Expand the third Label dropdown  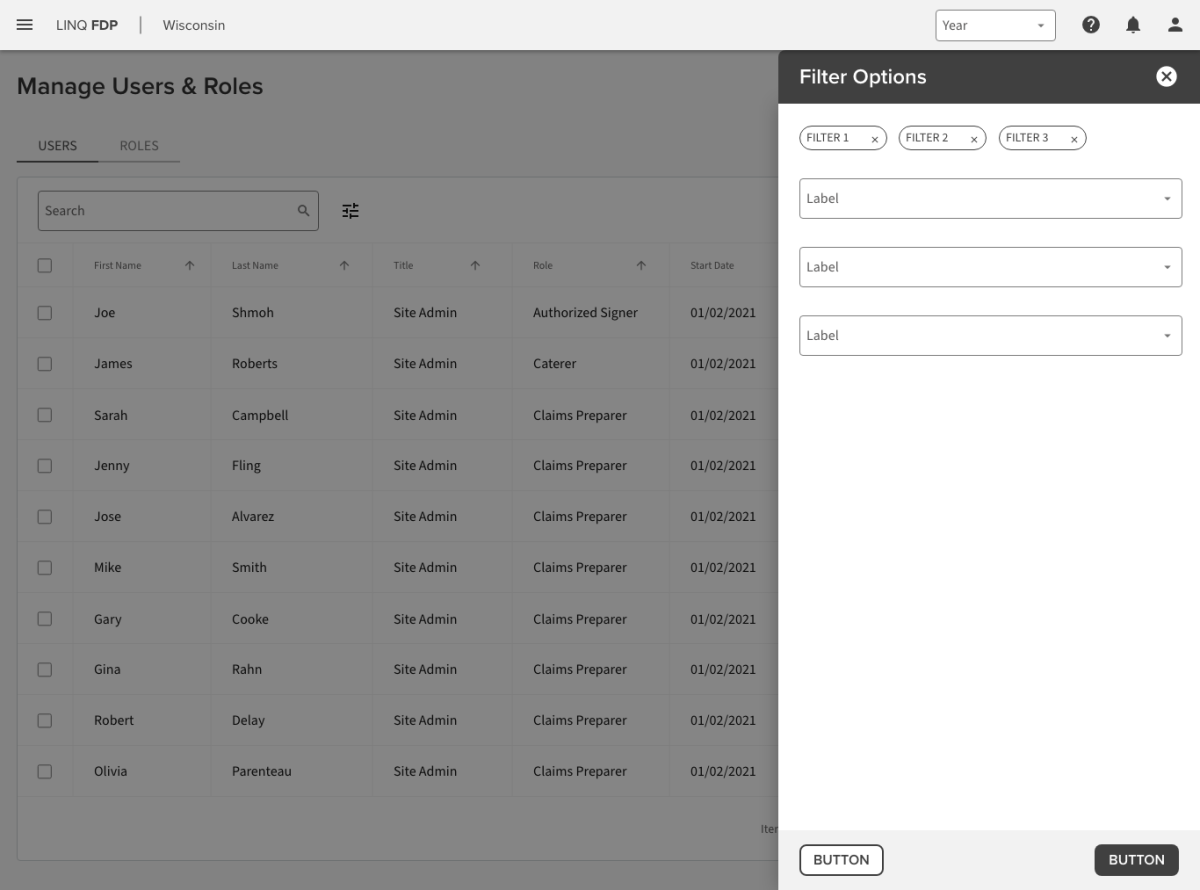(x=990, y=336)
